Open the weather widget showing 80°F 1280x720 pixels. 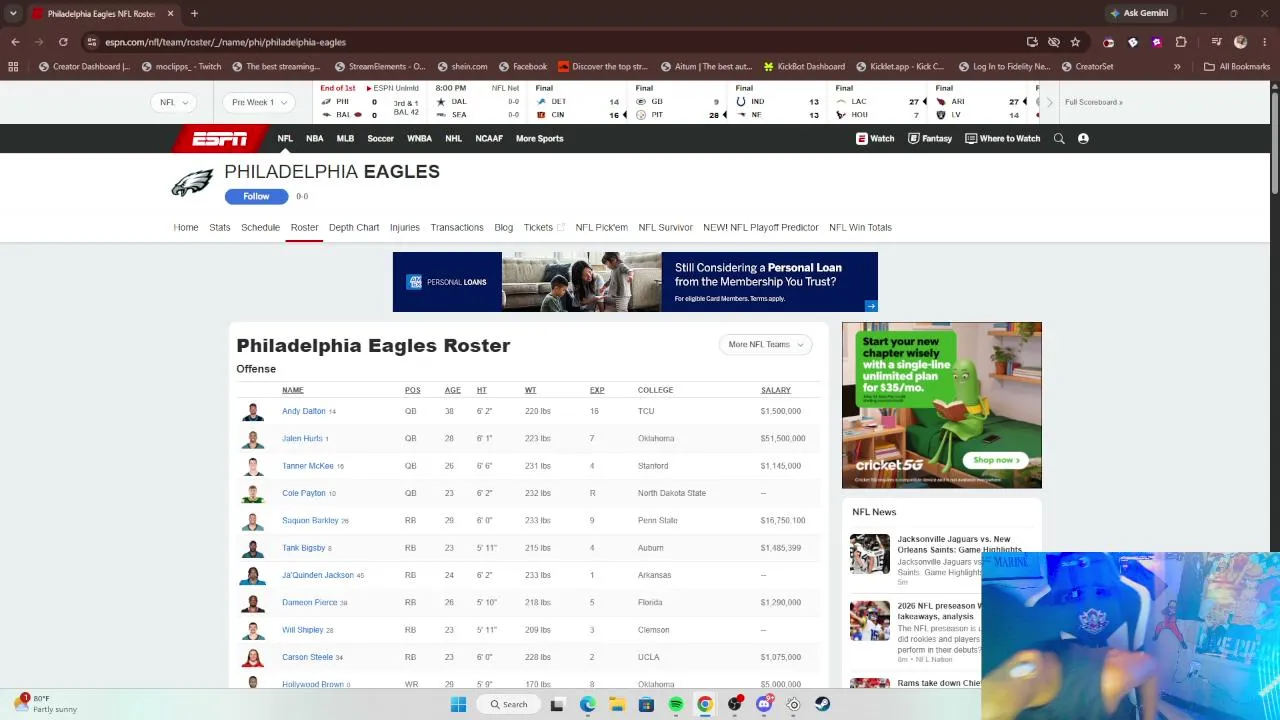coord(46,704)
